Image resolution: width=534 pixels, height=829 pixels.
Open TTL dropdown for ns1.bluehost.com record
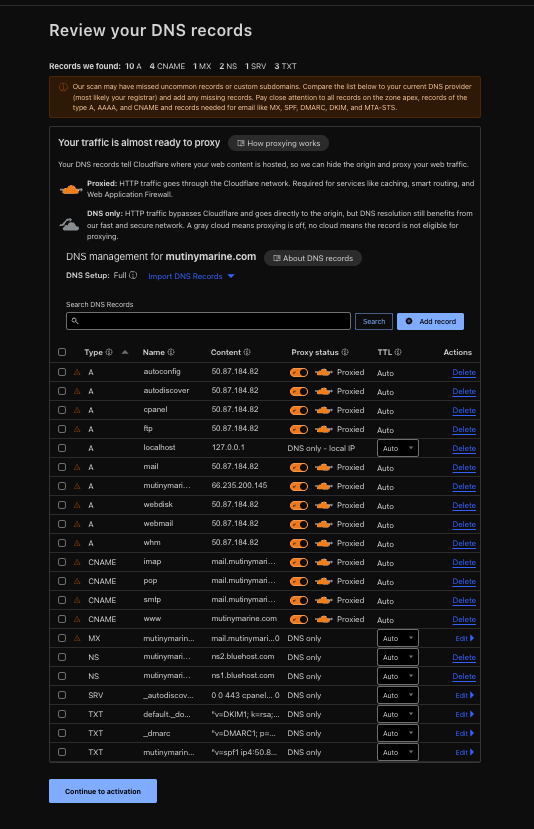pyautogui.click(x=398, y=676)
